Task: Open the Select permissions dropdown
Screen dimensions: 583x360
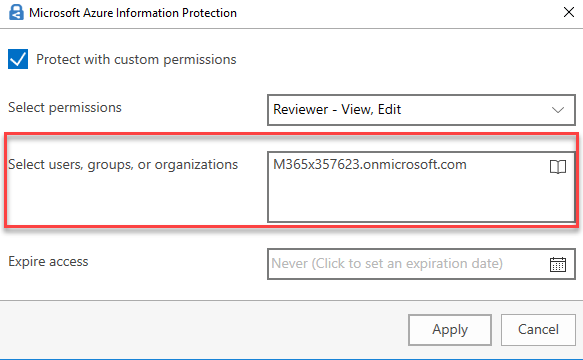Action: coord(421,110)
